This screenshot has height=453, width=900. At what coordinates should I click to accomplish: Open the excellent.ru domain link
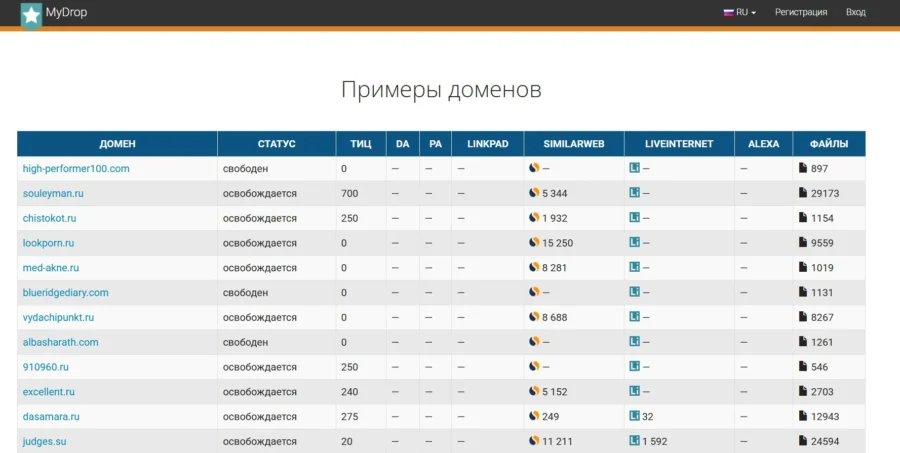click(x=49, y=392)
